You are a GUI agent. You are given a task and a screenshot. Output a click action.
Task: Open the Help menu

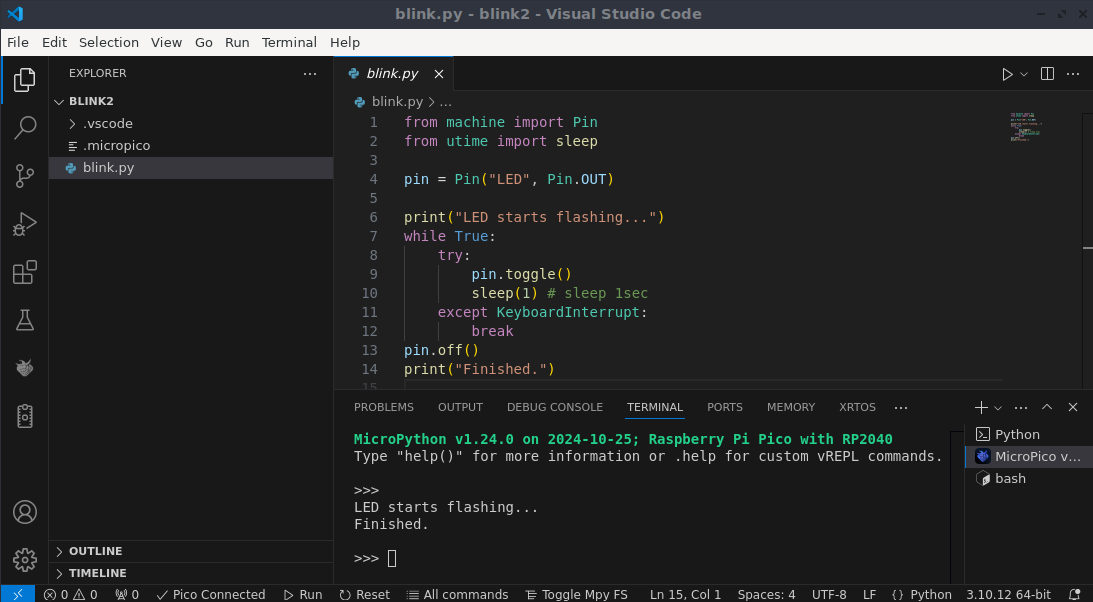pos(345,43)
